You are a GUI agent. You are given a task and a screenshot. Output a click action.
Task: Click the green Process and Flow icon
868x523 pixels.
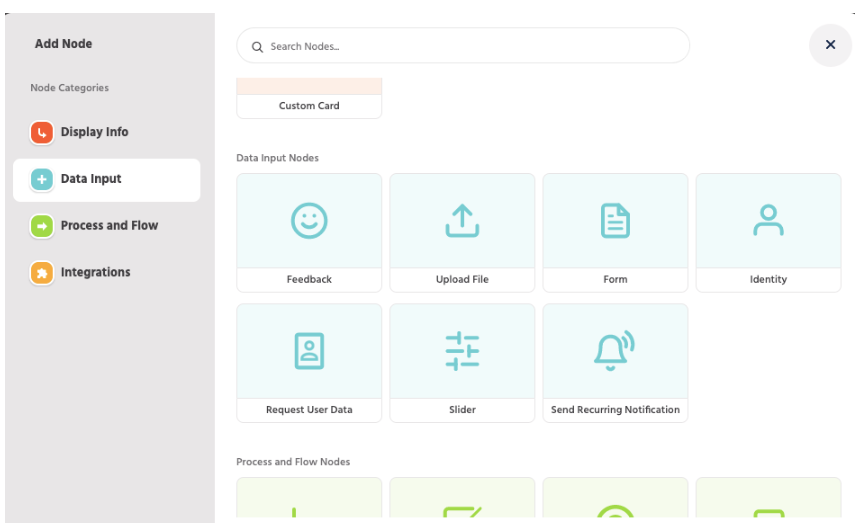[x=41, y=226]
